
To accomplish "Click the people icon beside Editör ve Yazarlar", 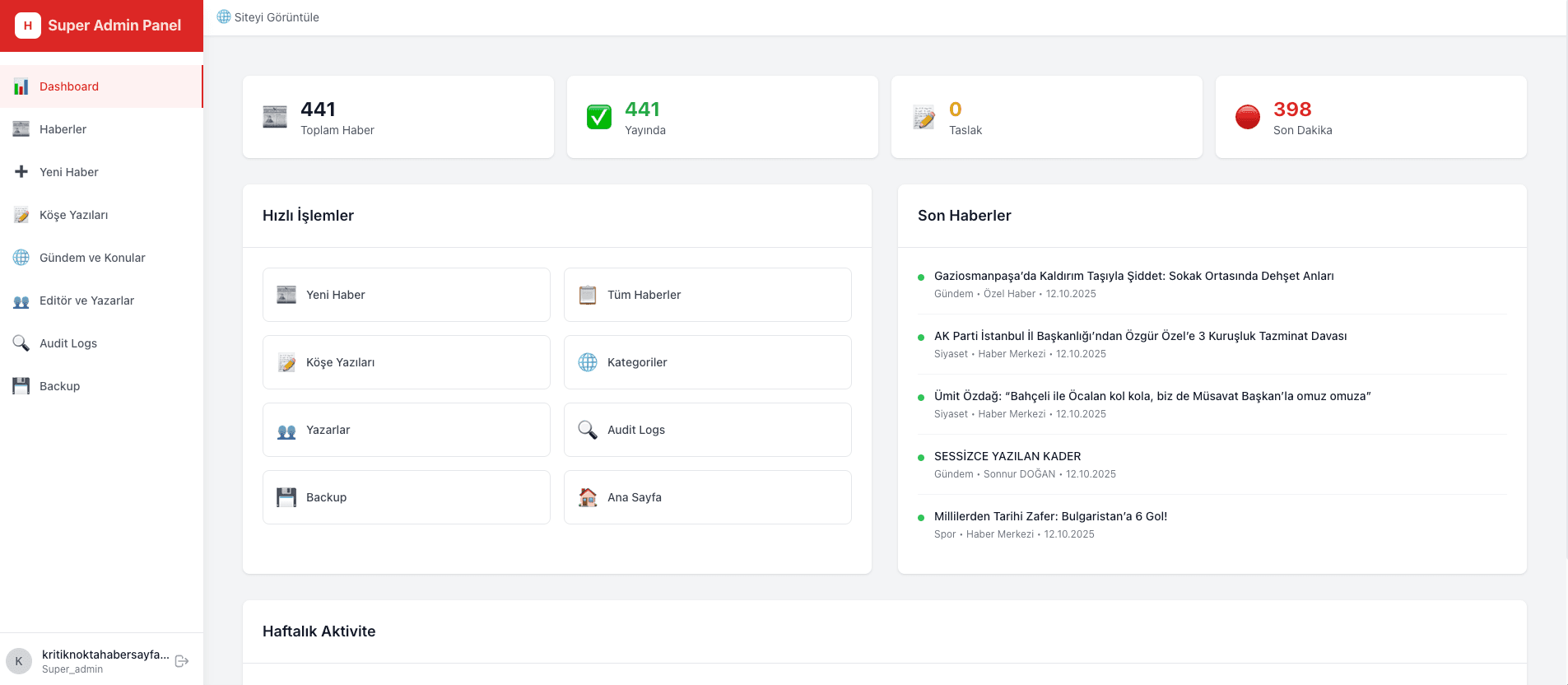I will (x=21, y=301).
